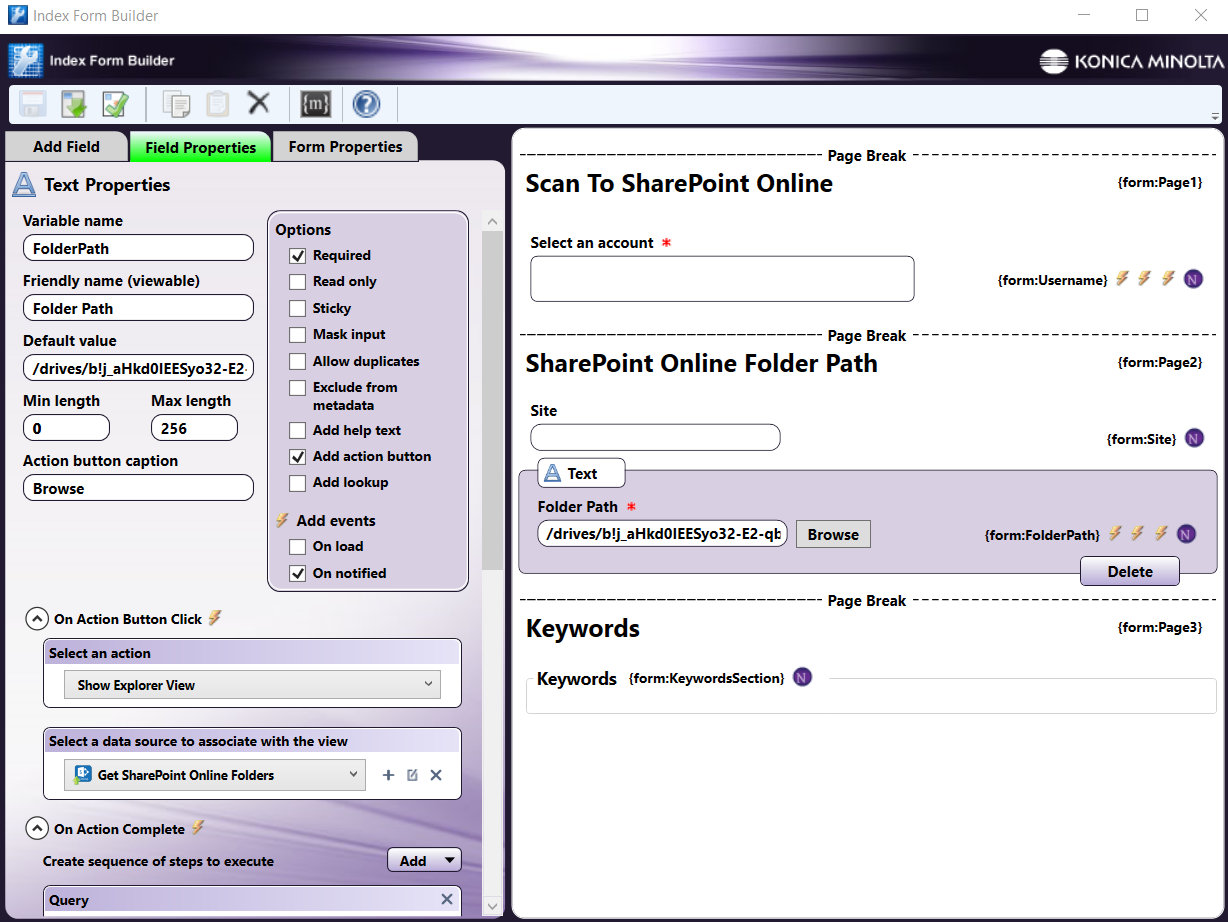1228x922 pixels.
Task: Click first lightning bolt beside {form:FolderPath}
Action: [x=1116, y=533]
